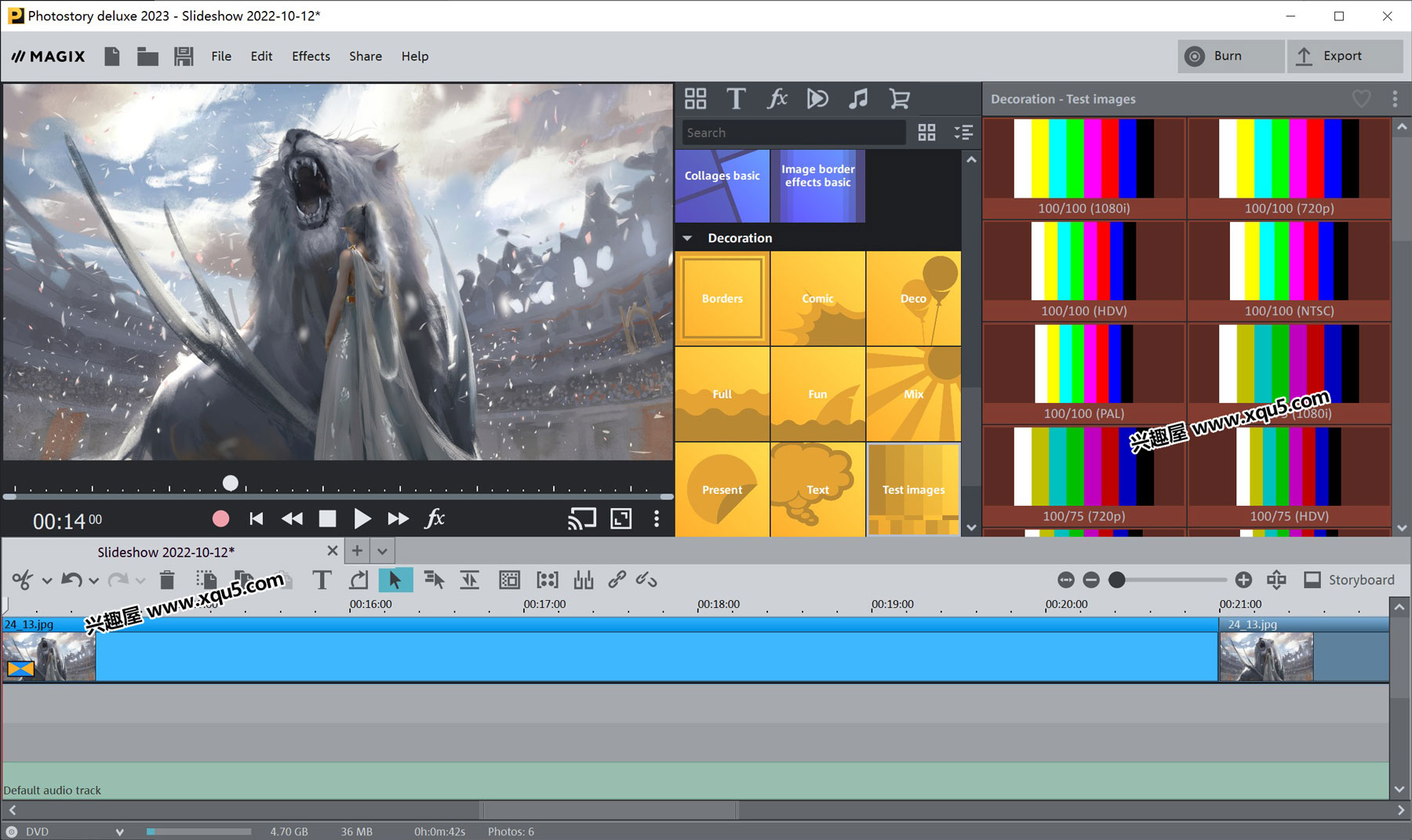Open preview fx effects button
1412x840 pixels.
[435, 518]
